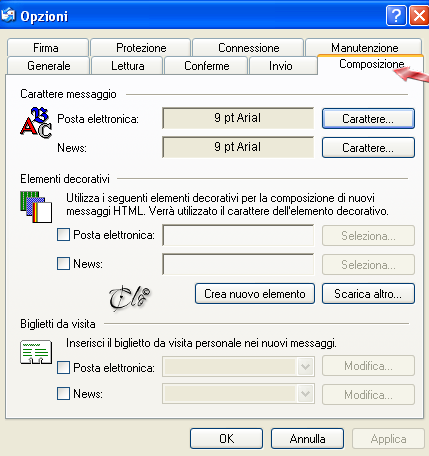Switch to the Lettura tab
The height and width of the screenshot is (456, 429).
(x=127, y=65)
